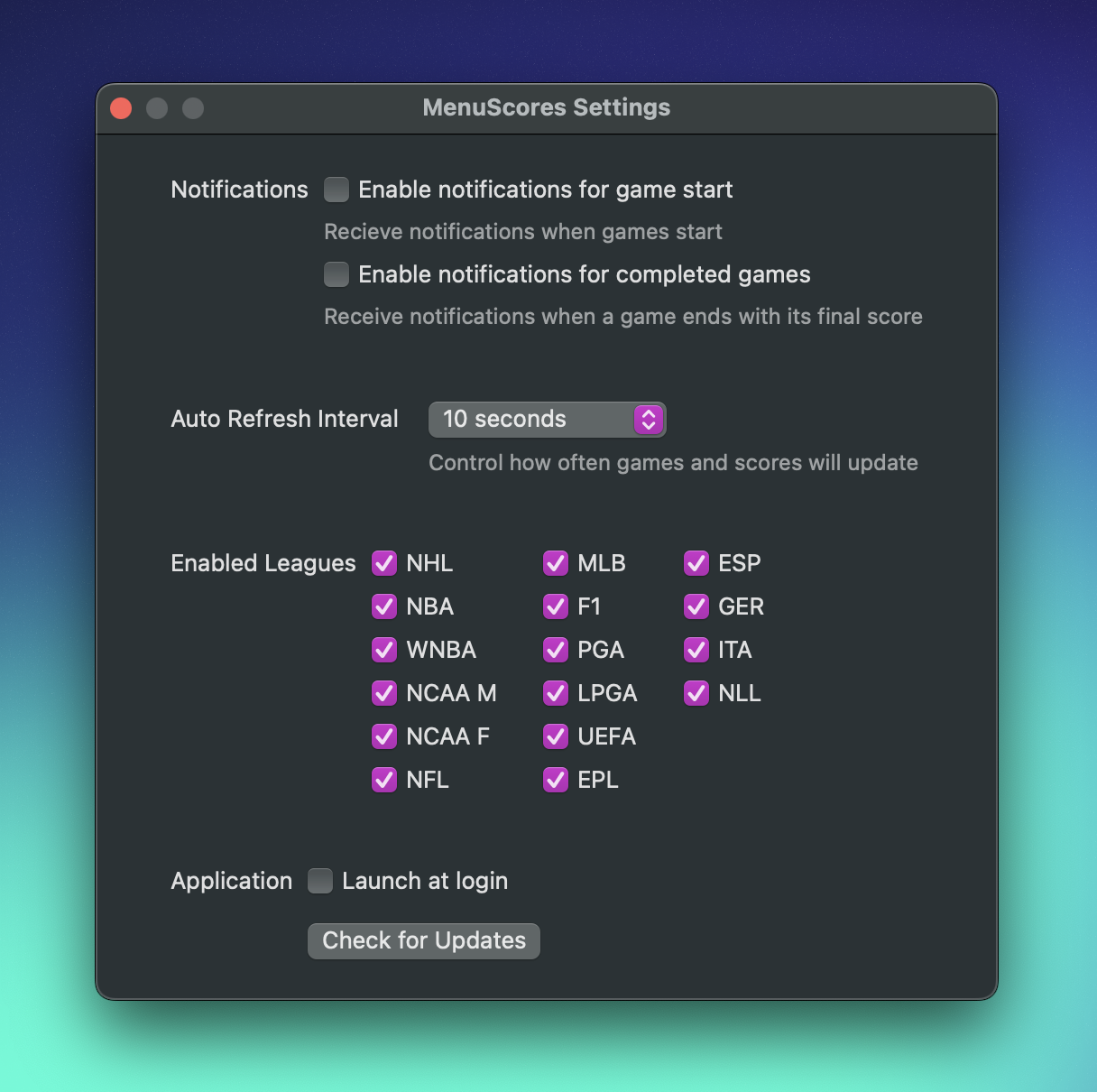This screenshot has width=1097, height=1092.
Task: Disable the NLL league
Action: [x=696, y=693]
